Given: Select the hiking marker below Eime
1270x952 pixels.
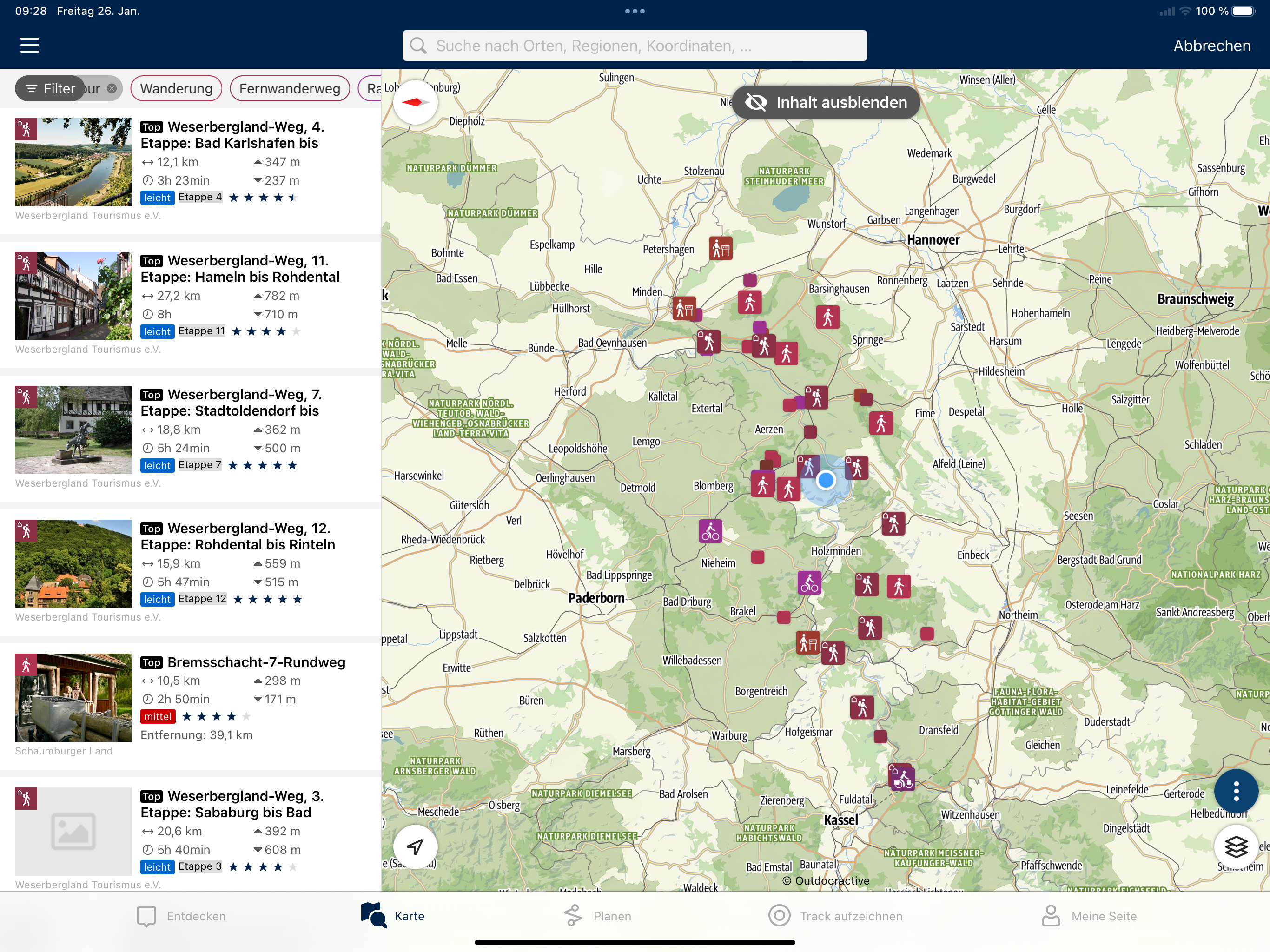Looking at the screenshot, I should (881, 423).
